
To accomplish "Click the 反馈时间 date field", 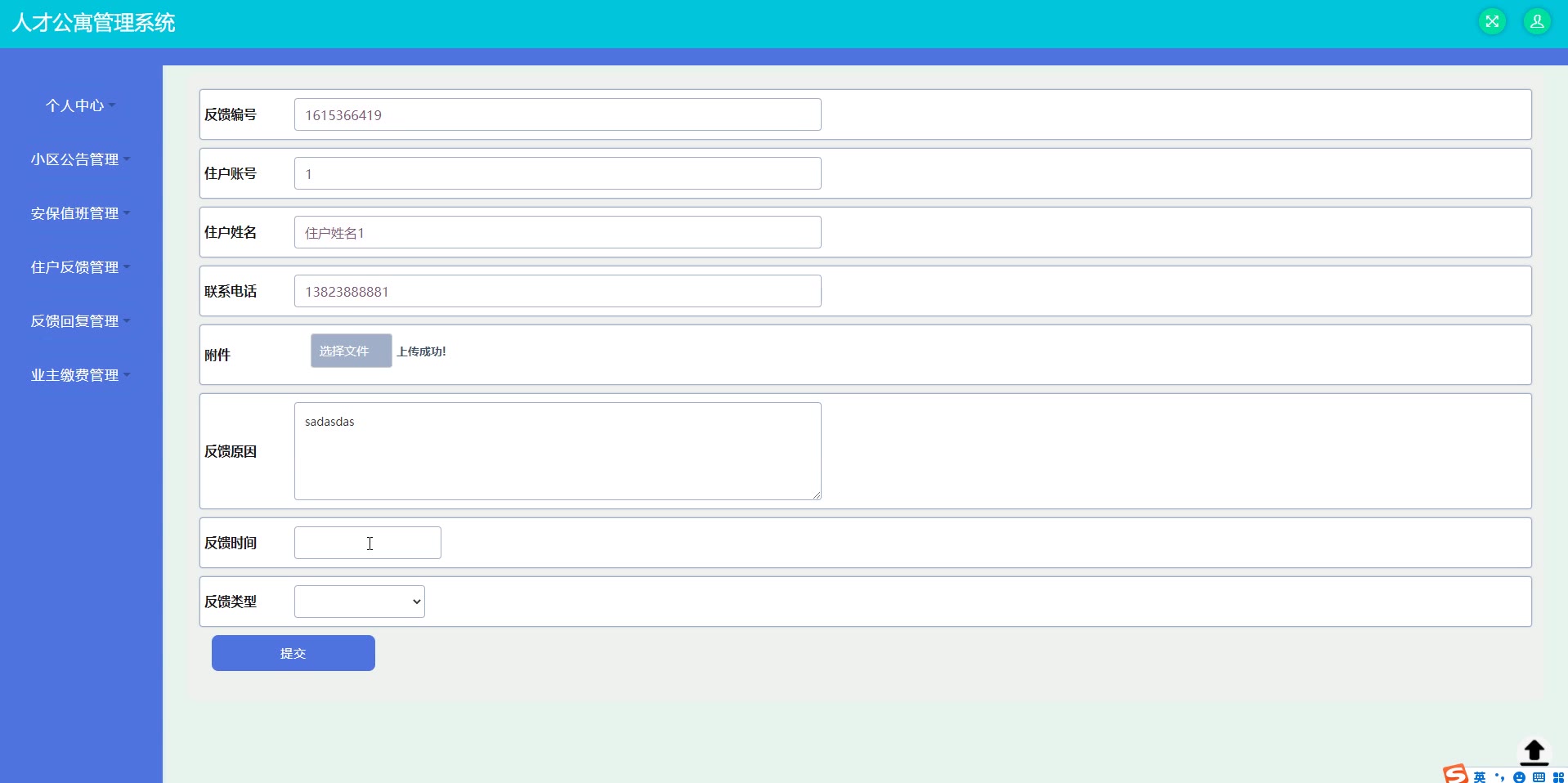I will point(368,543).
